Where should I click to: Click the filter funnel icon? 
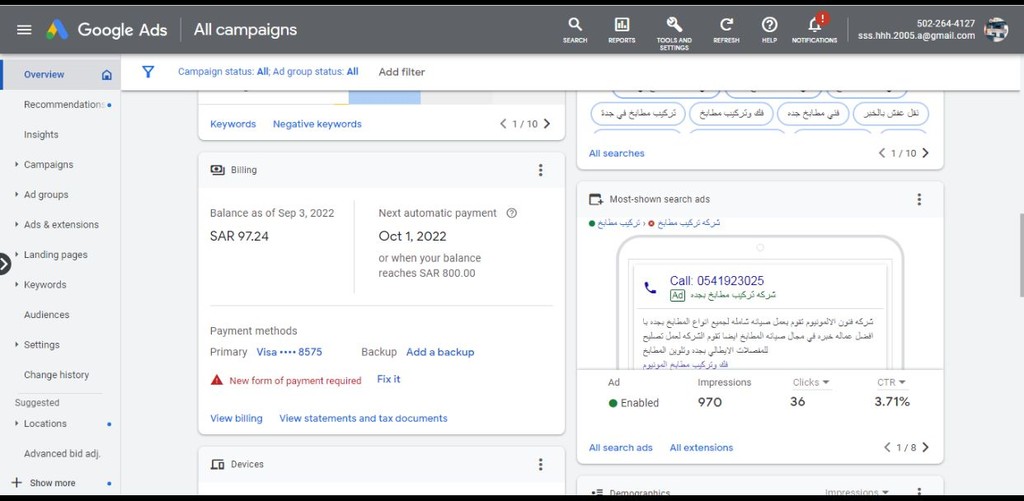pyautogui.click(x=148, y=72)
